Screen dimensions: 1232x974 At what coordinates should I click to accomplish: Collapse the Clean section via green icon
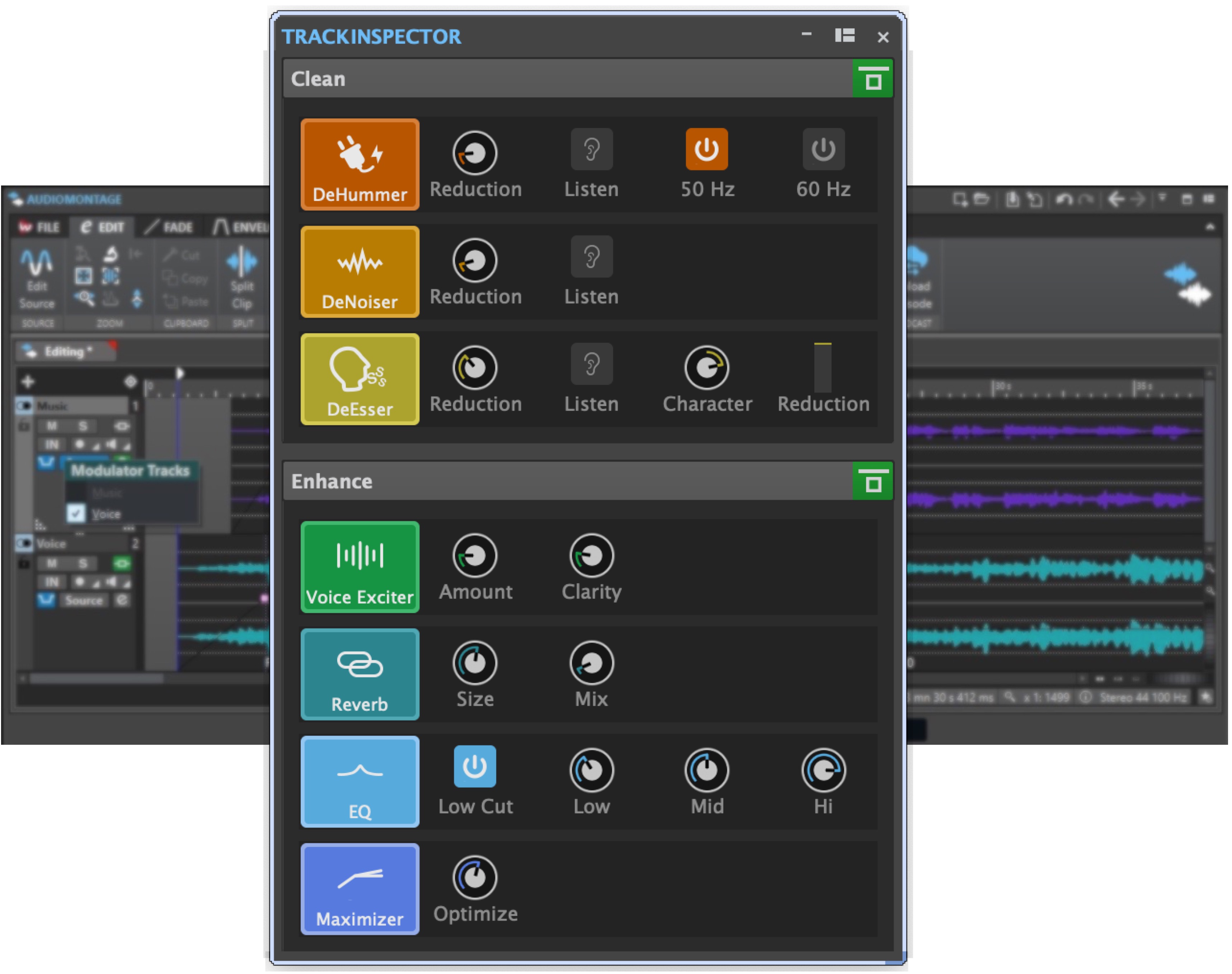click(x=873, y=78)
